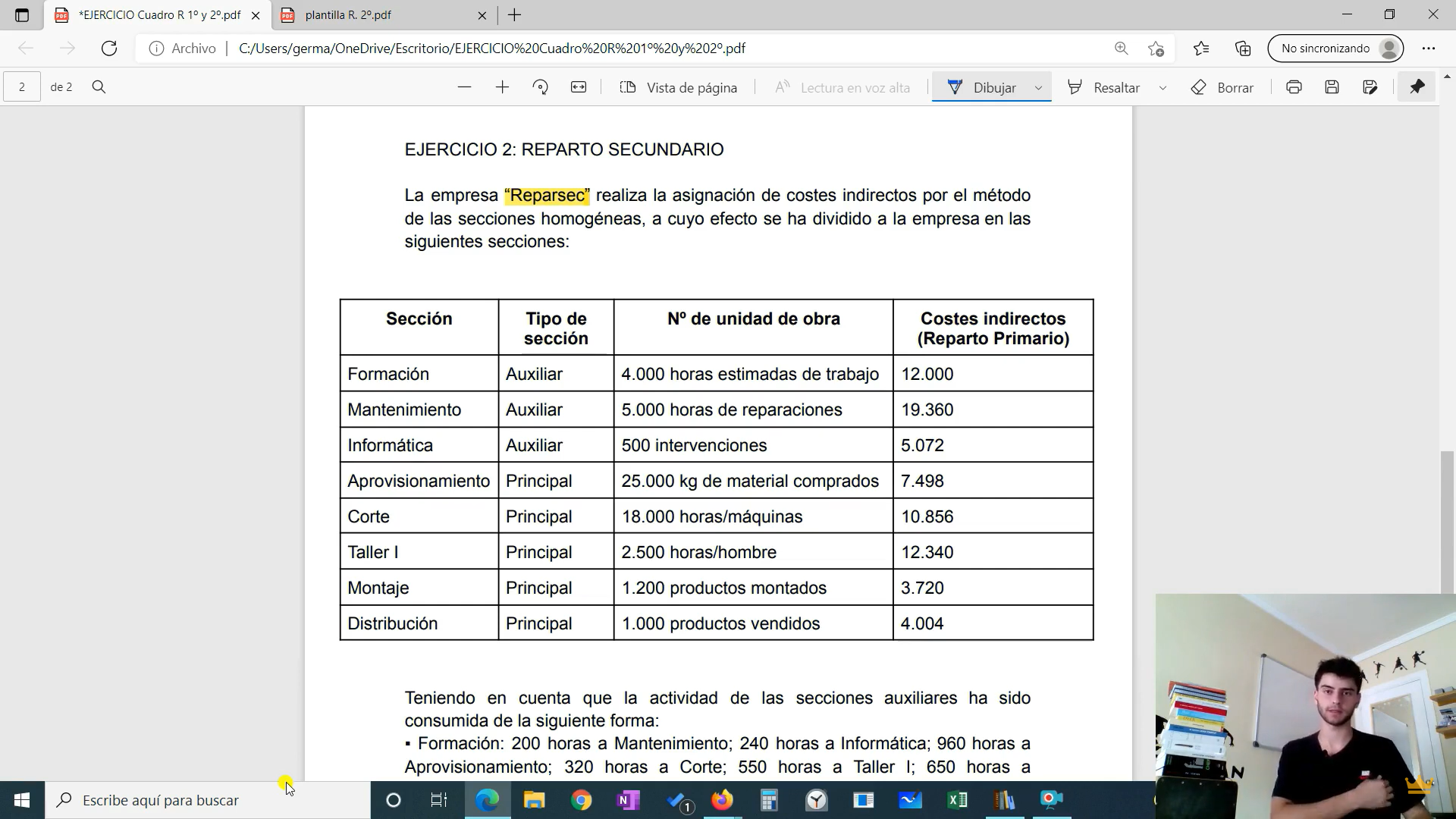The image size is (1456, 819).
Task: Launch Google Chrome from taskbar
Action: click(x=581, y=800)
